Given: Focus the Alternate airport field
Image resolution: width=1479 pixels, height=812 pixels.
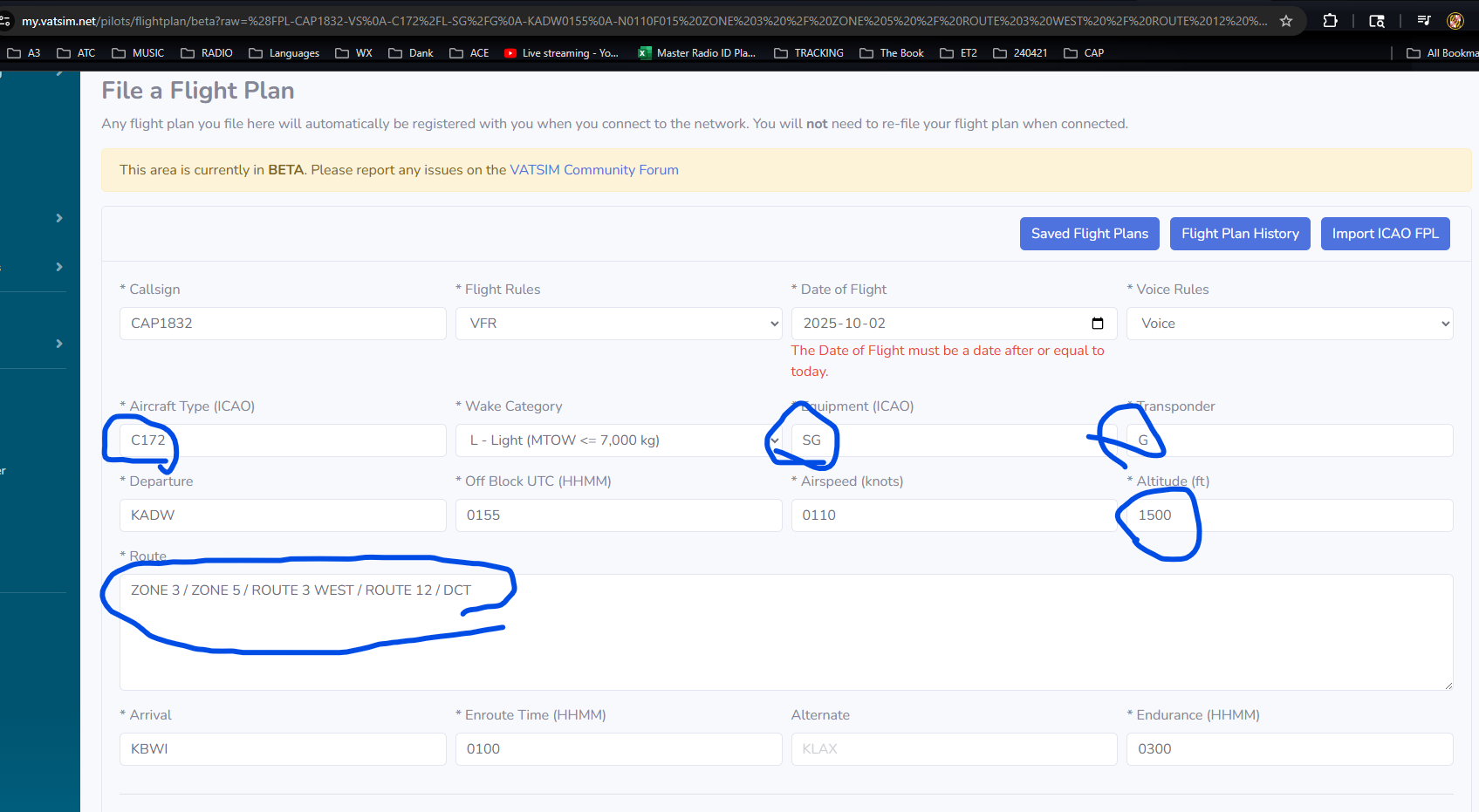Looking at the screenshot, I should [953, 749].
